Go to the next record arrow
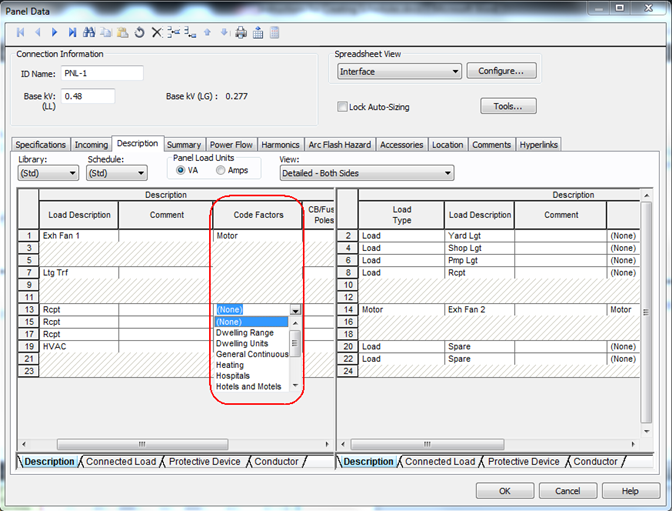672x511 pixels. 54,32
